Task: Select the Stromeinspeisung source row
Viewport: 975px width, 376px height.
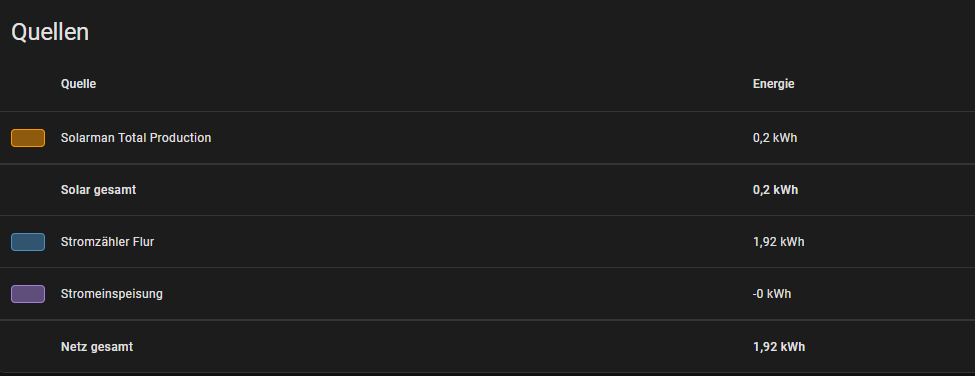Action: tap(488, 294)
